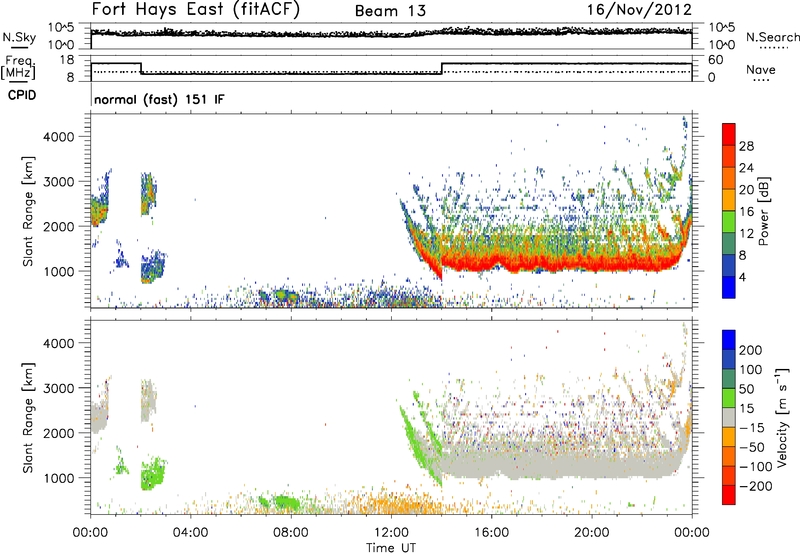The image size is (800, 554).
Task: Click the "18" frequency axis tick
Action: pyautogui.click(x=67, y=60)
